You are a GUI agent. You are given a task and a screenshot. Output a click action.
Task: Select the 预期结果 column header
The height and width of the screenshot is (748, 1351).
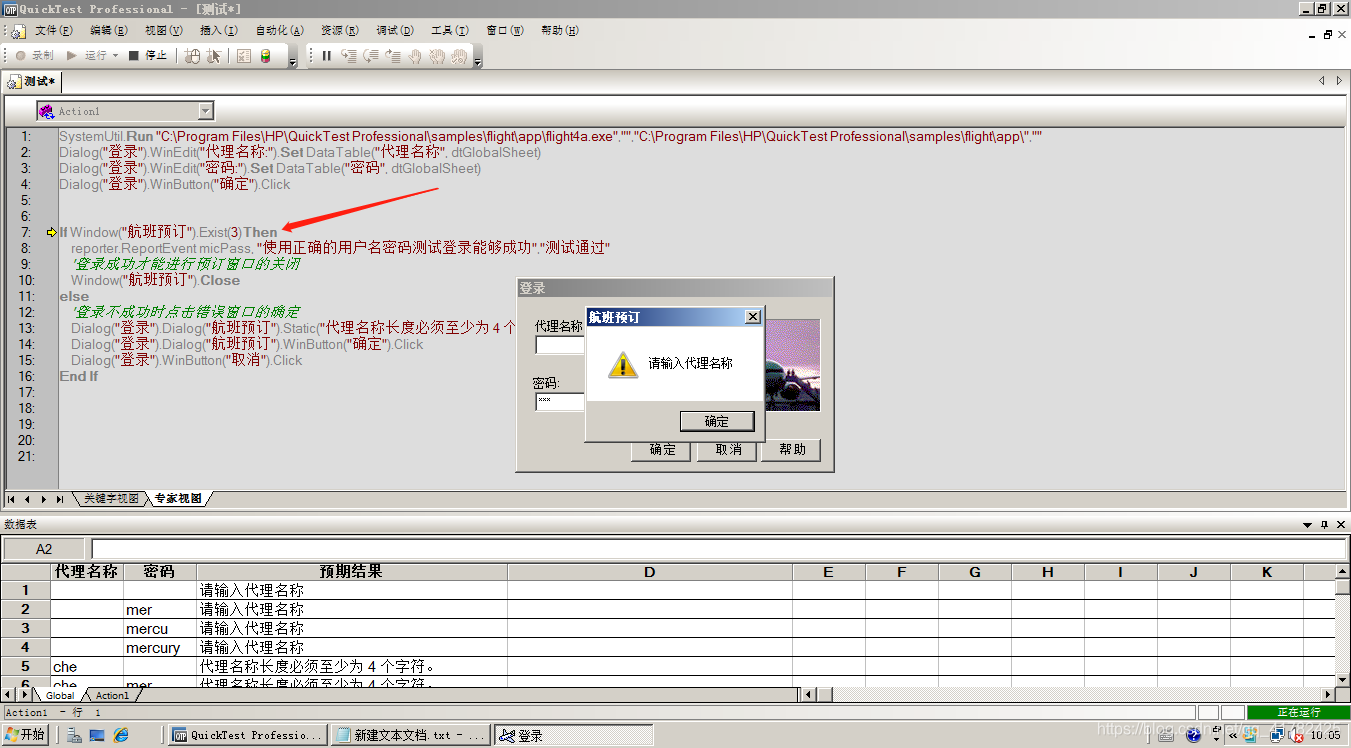[x=352, y=572]
